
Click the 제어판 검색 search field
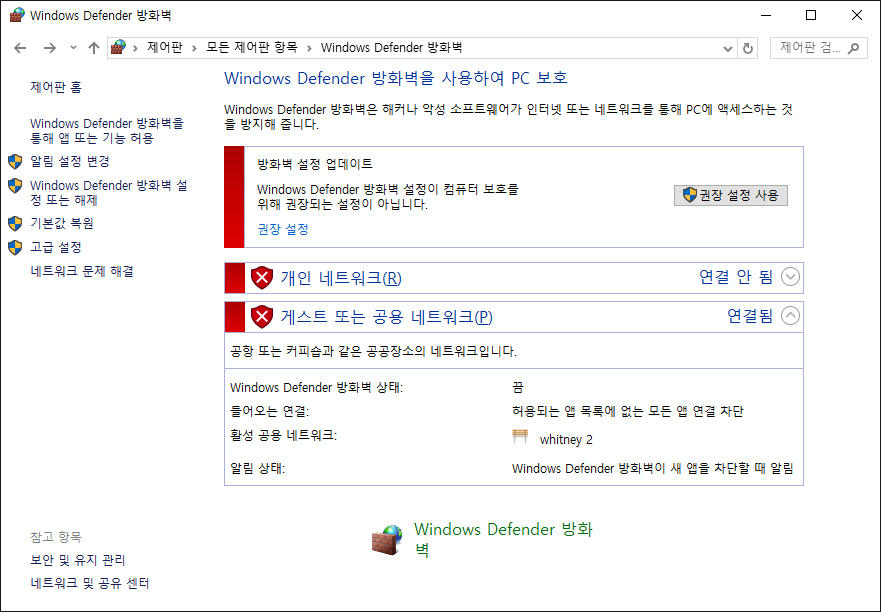(x=810, y=48)
